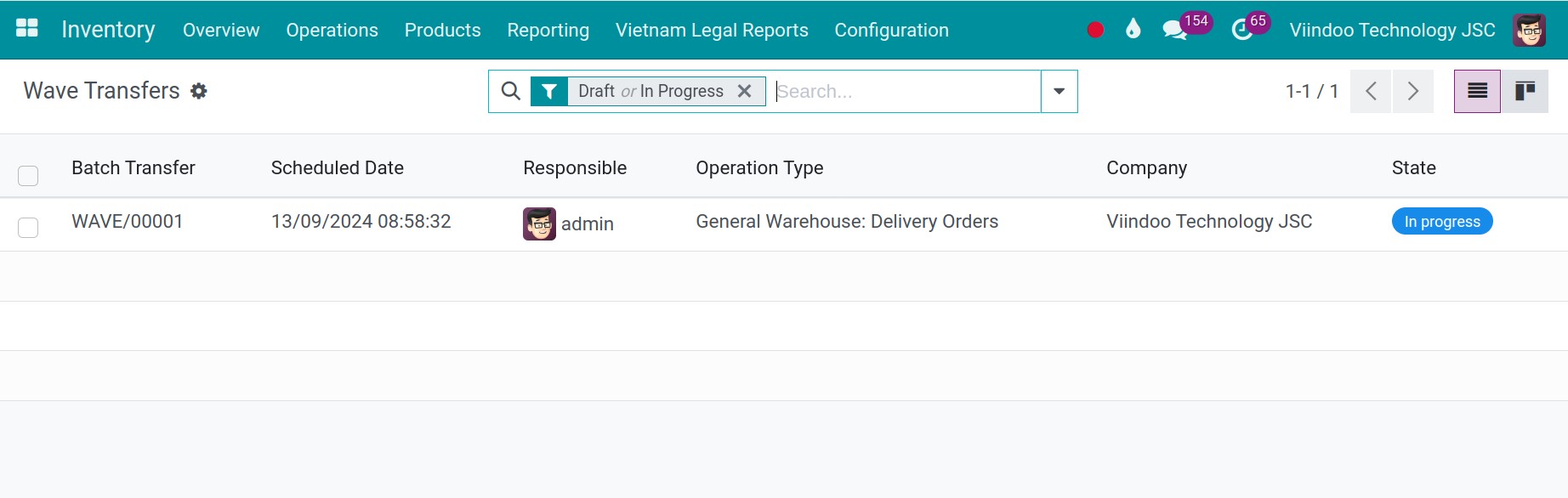Click the In progress state badge
Viewport: 1568px width, 498px height.
click(x=1442, y=221)
